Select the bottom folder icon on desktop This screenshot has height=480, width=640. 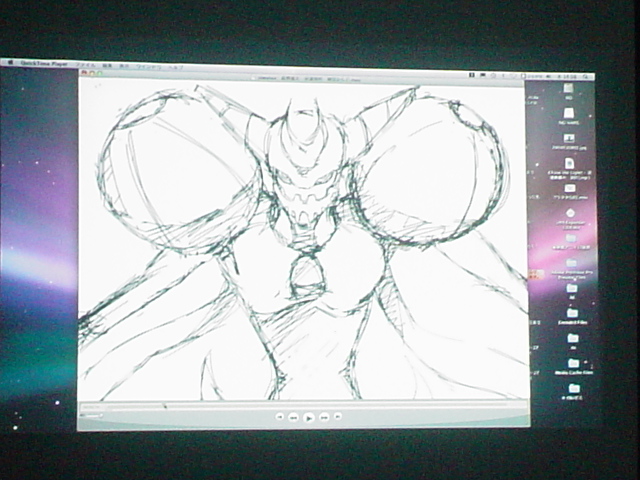(573, 391)
